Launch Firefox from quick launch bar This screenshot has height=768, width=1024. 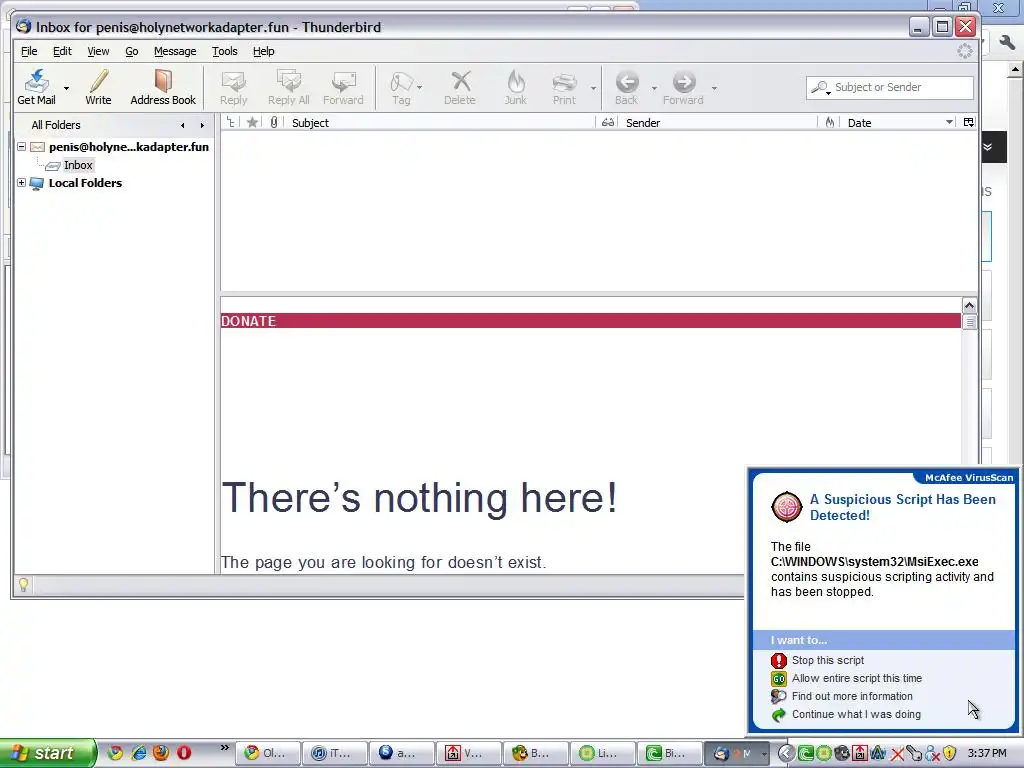[161, 753]
